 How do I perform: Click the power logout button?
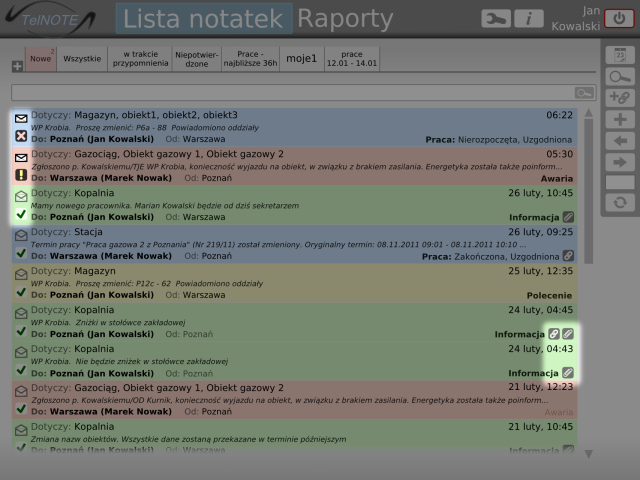click(x=619, y=19)
